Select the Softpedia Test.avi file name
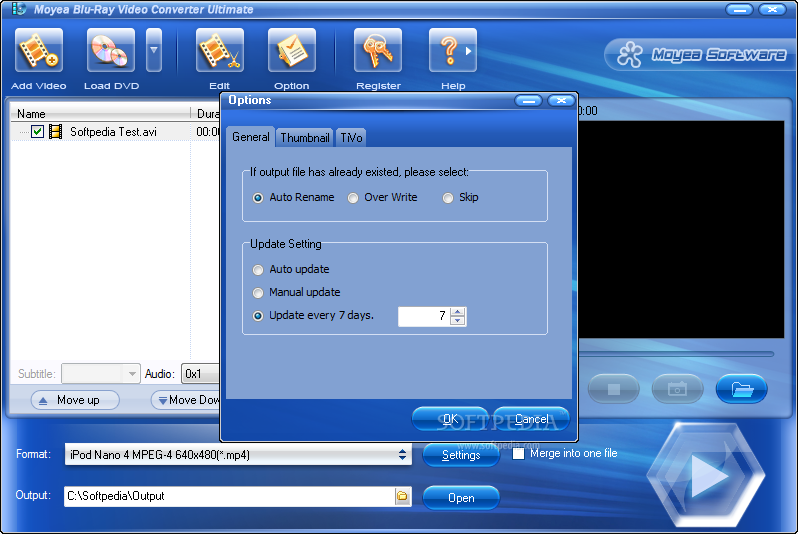Image resolution: width=798 pixels, height=534 pixels. pyautogui.click(x=113, y=132)
